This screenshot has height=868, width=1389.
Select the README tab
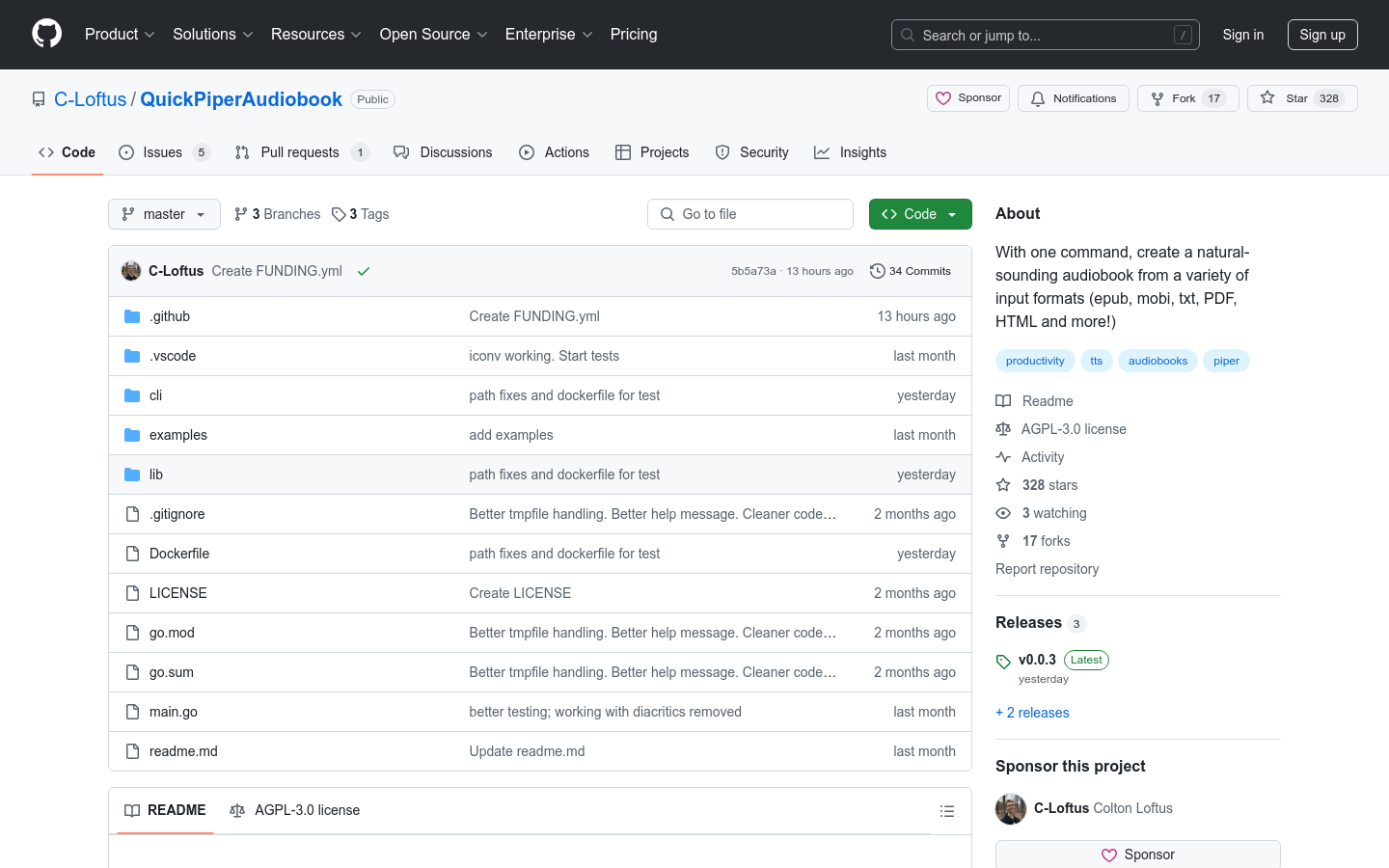click(x=165, y=810)
